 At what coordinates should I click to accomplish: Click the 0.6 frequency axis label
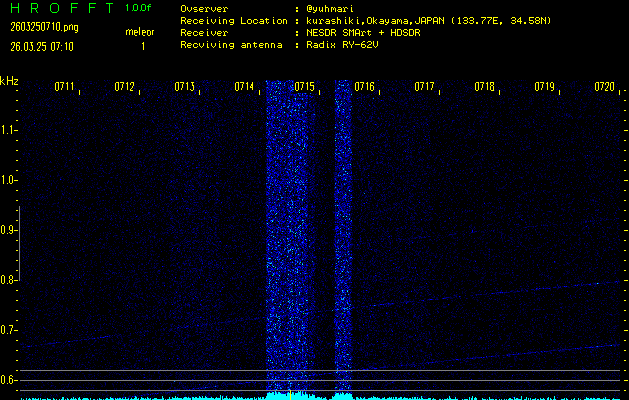[x=9, y=380]
